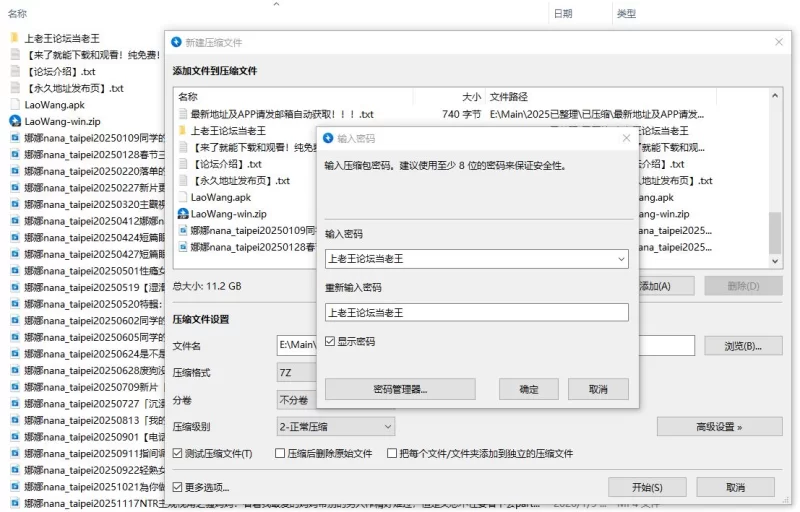
Task: Sort Explorer by the 名称 column header
Action: (x=17, y=14)
